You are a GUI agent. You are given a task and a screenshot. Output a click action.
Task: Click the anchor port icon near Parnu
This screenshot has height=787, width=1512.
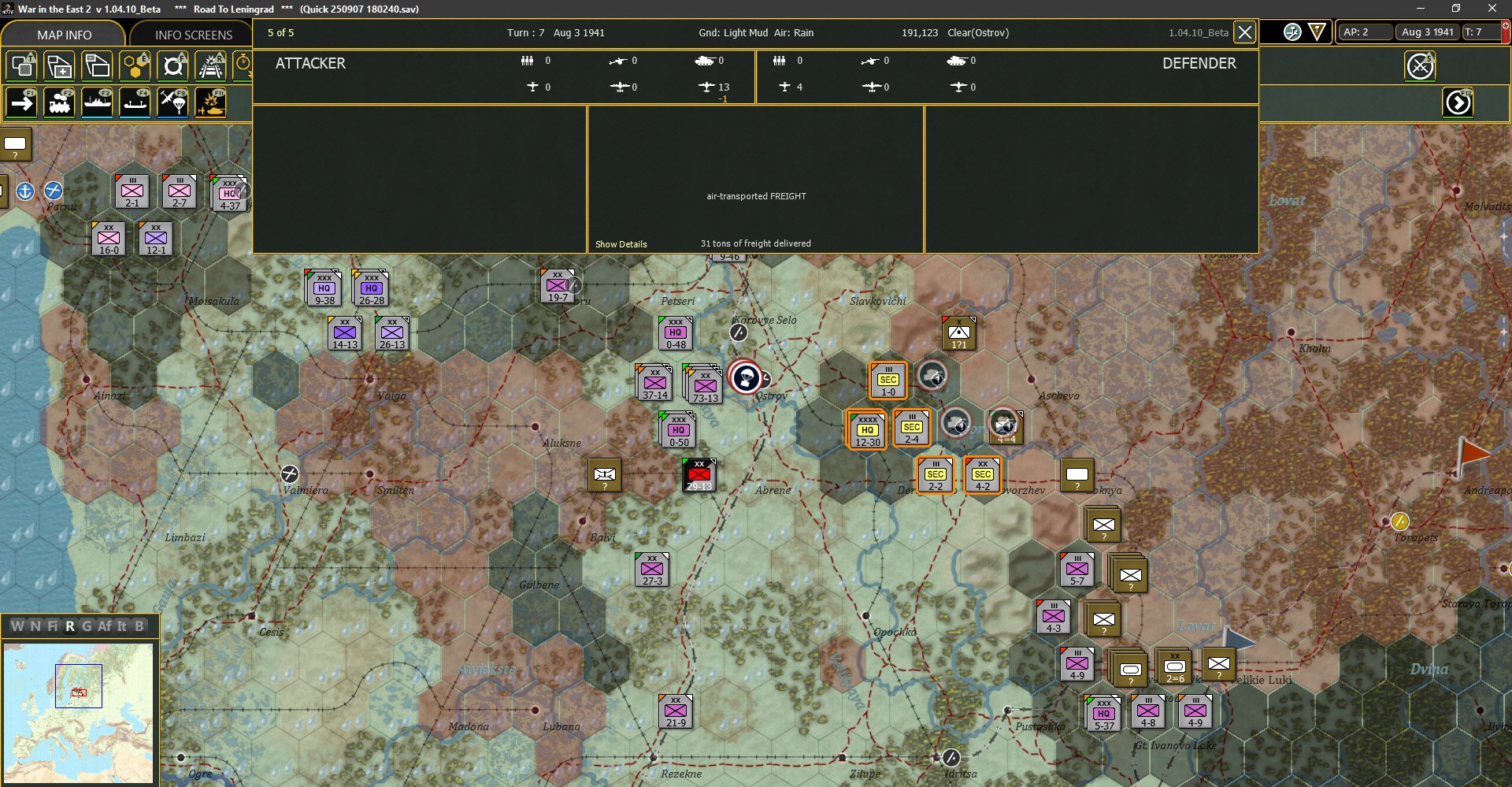25,191
